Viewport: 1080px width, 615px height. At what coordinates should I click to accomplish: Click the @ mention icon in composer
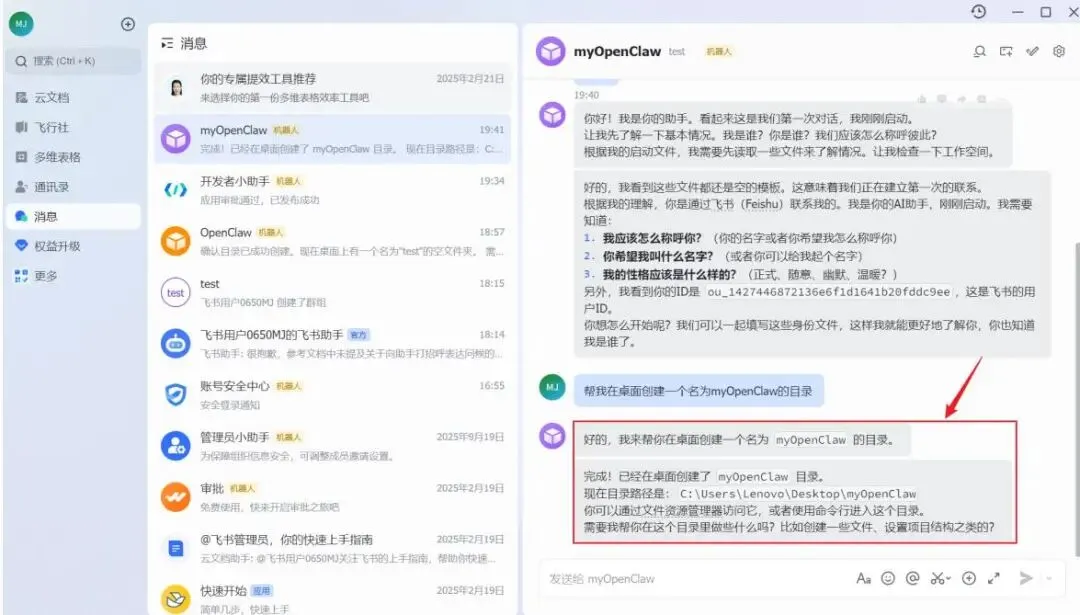tap(913, 578)
